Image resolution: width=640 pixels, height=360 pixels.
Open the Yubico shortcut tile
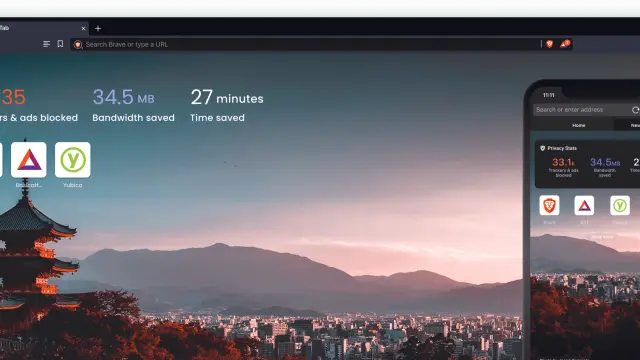point(73,160)
